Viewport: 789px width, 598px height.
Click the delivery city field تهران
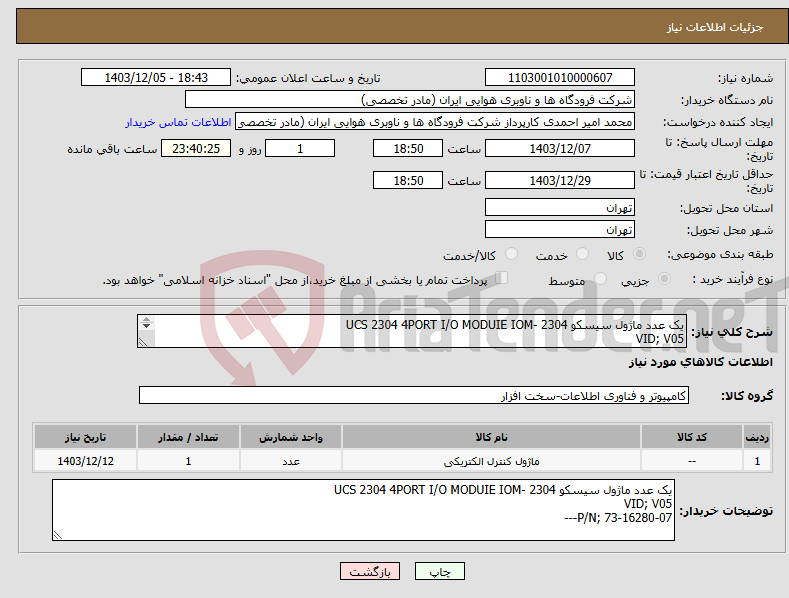pos(560,230)
